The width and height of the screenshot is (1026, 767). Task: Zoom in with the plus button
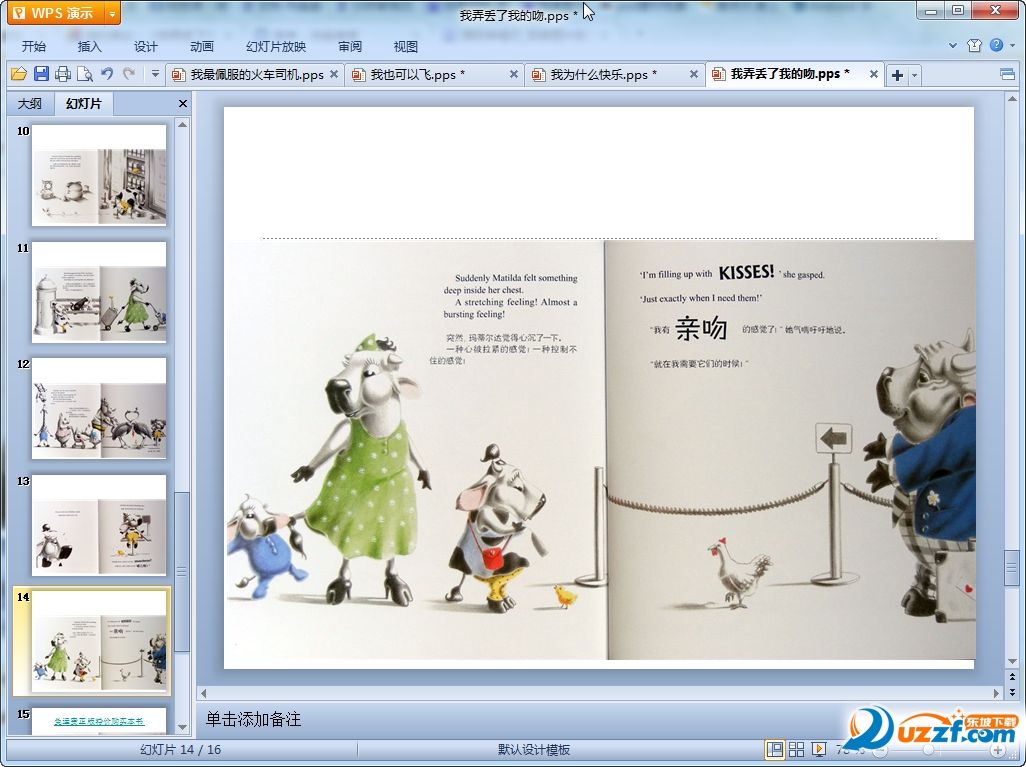pyautogui.click(x=999, y=750)
